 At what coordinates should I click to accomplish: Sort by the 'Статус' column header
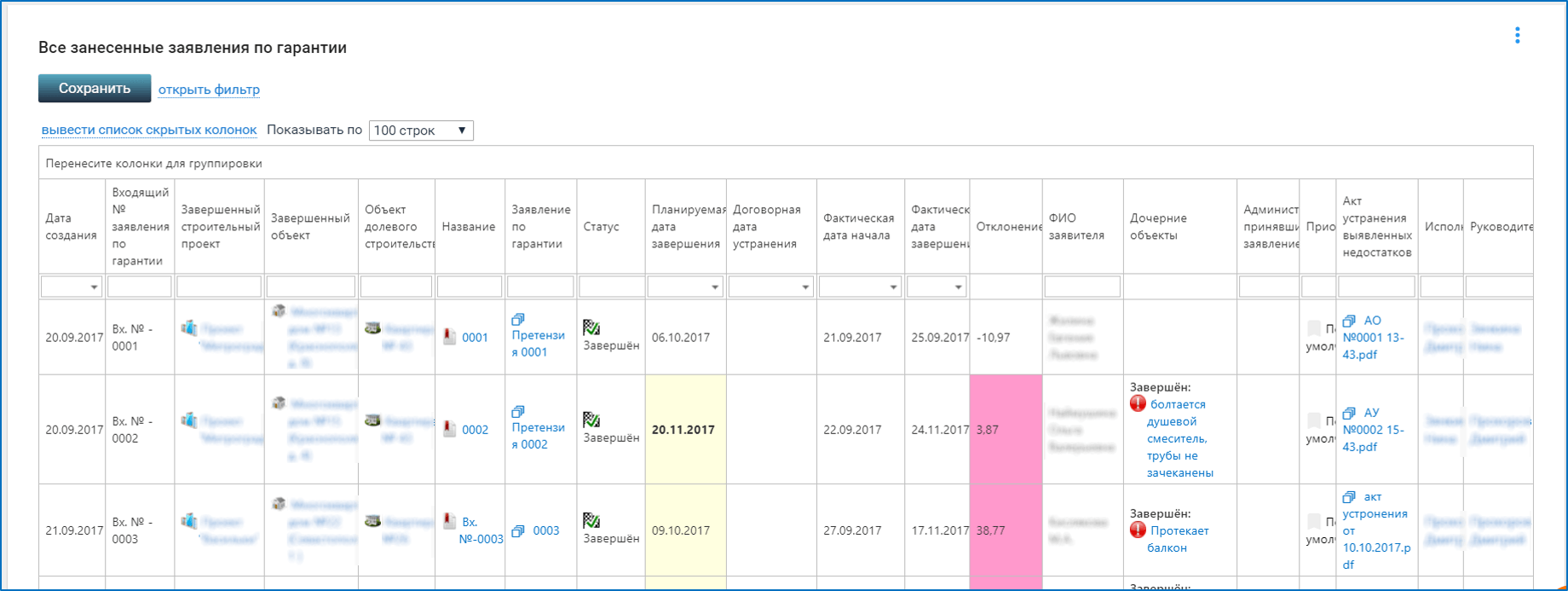pos(601,227)
